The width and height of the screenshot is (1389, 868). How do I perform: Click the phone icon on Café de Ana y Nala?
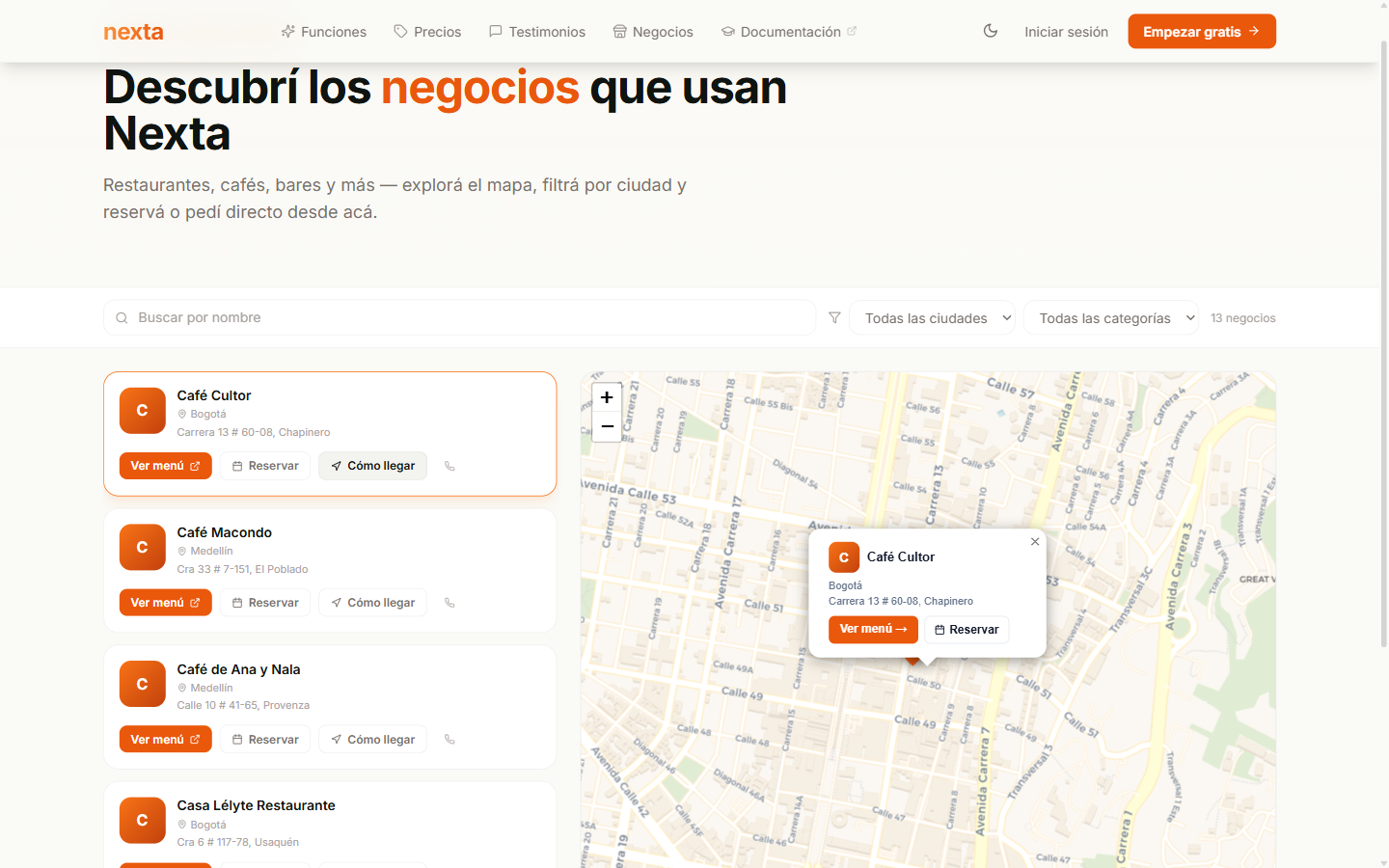point(449,740)
